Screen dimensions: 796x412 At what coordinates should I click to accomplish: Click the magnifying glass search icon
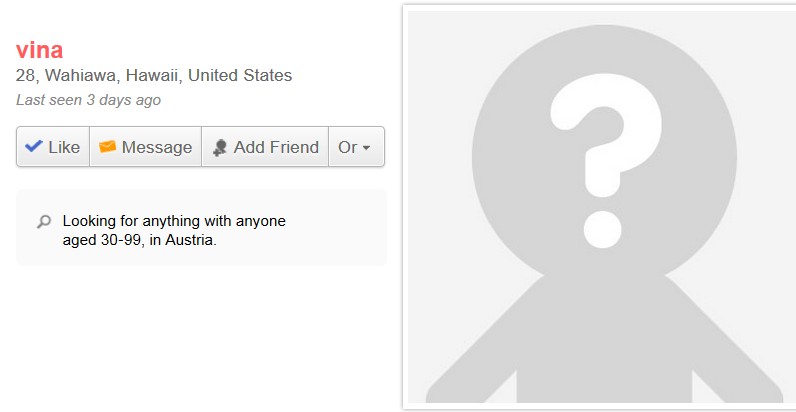[44, 222]
